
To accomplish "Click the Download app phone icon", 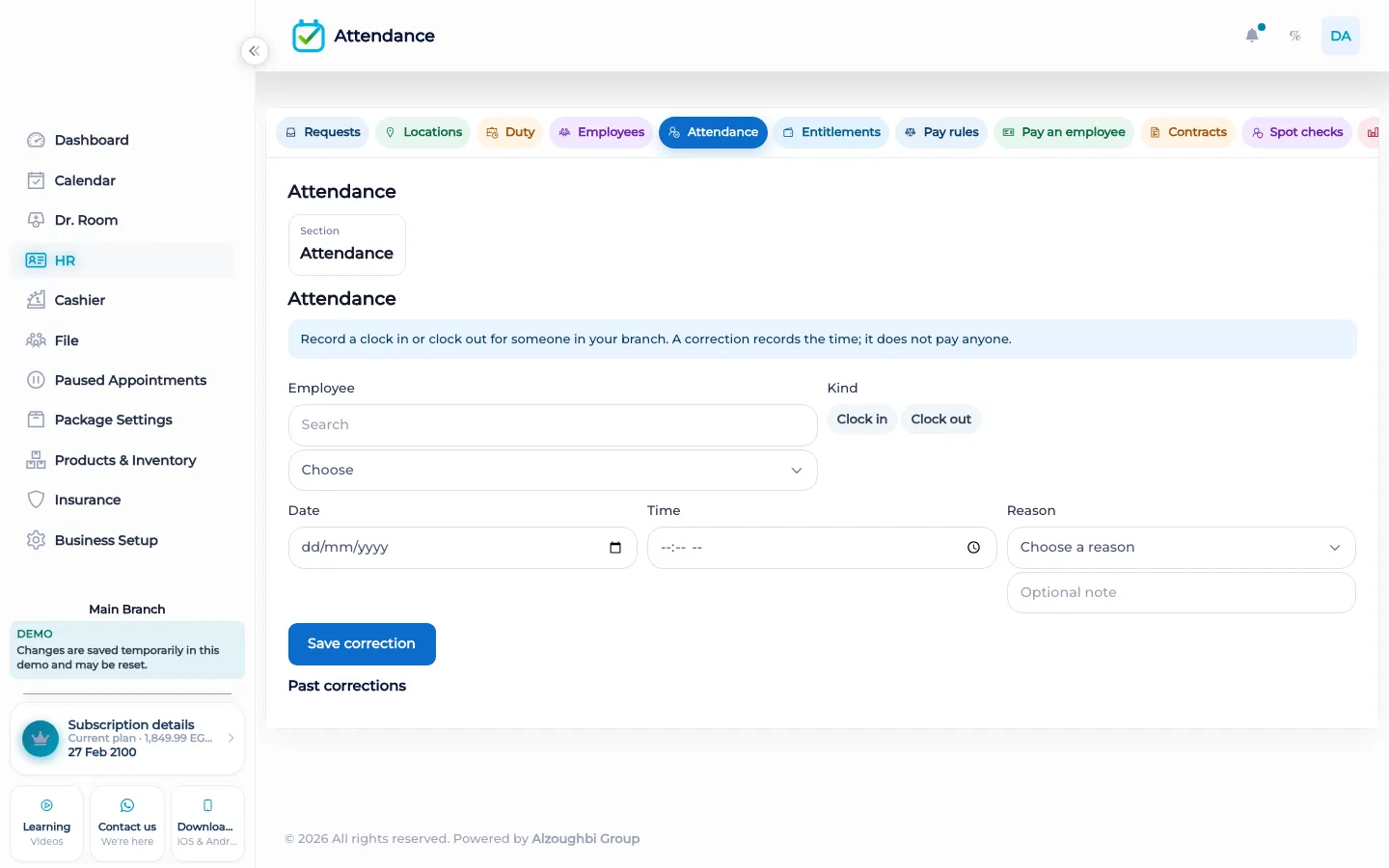I will 207,805.
